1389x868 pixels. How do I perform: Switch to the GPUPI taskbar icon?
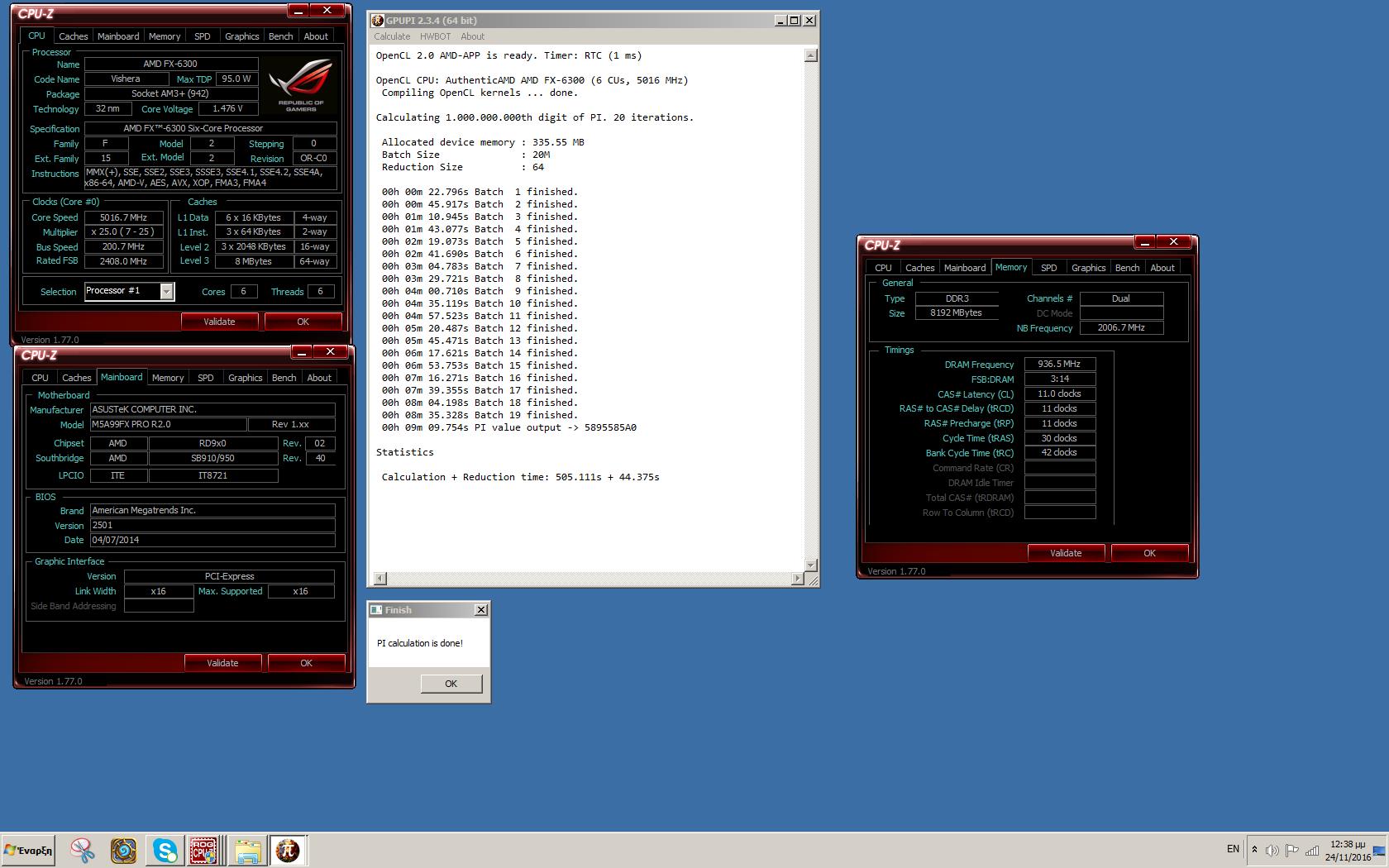(288, 850)
